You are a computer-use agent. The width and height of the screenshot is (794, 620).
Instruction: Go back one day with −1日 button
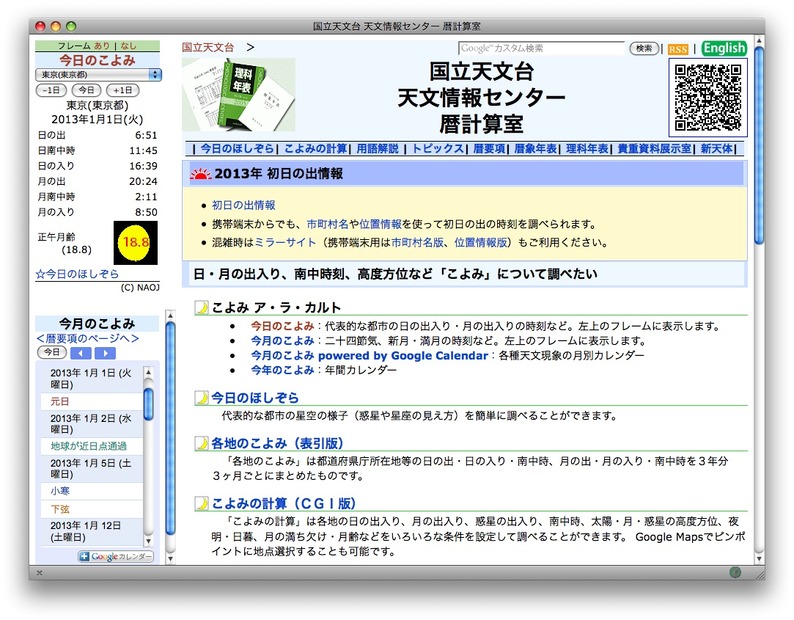(52, 90)
